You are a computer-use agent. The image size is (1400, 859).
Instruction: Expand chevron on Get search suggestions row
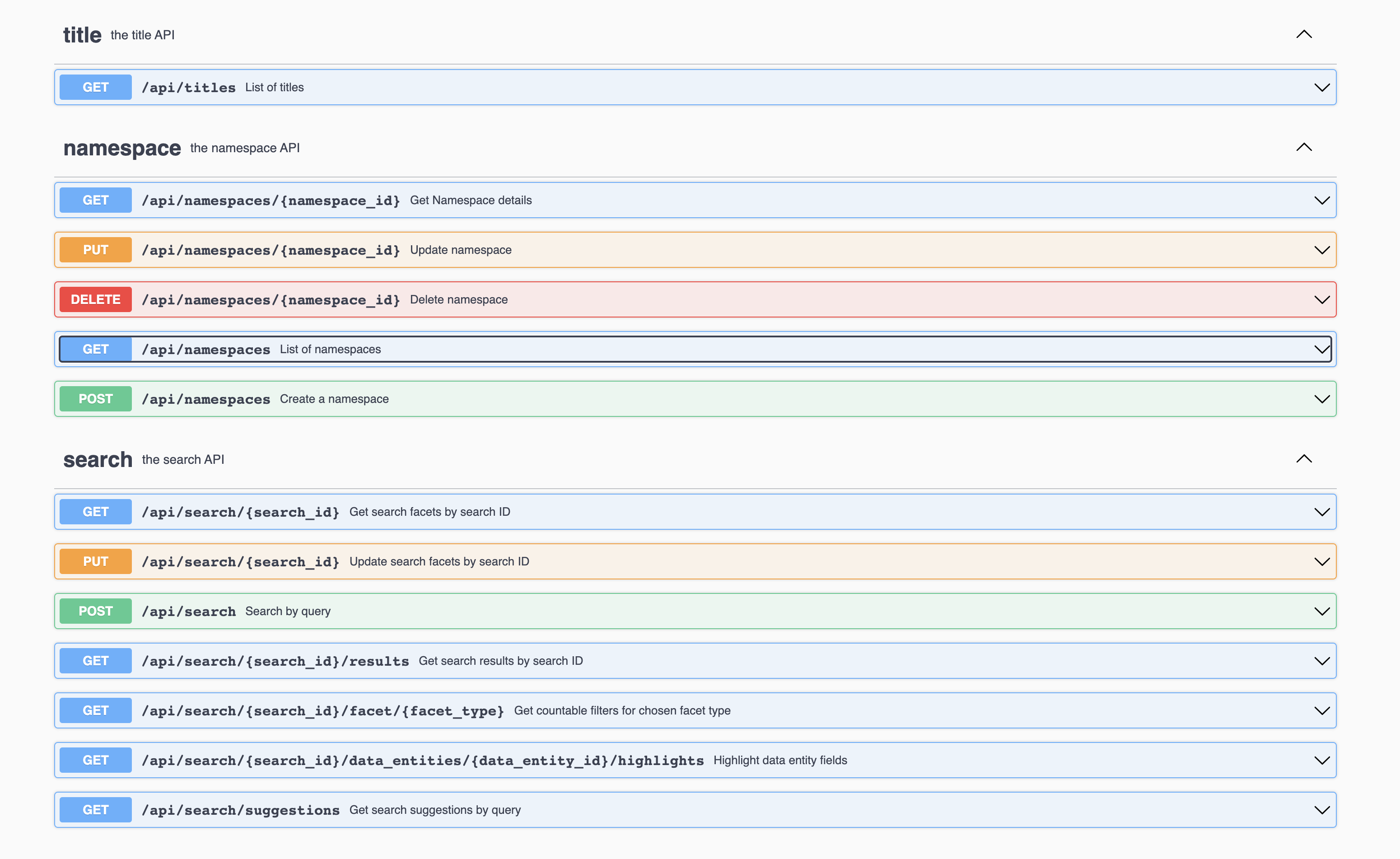pos(1321,810)
